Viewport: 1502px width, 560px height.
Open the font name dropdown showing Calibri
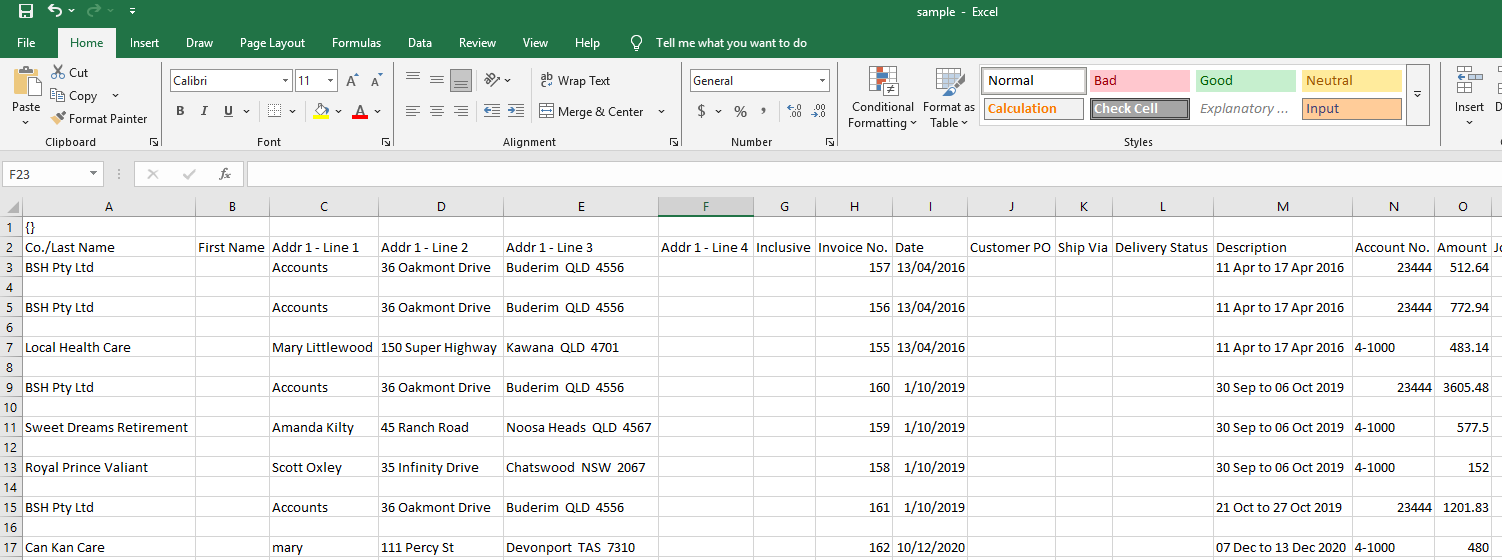point(286,81)
